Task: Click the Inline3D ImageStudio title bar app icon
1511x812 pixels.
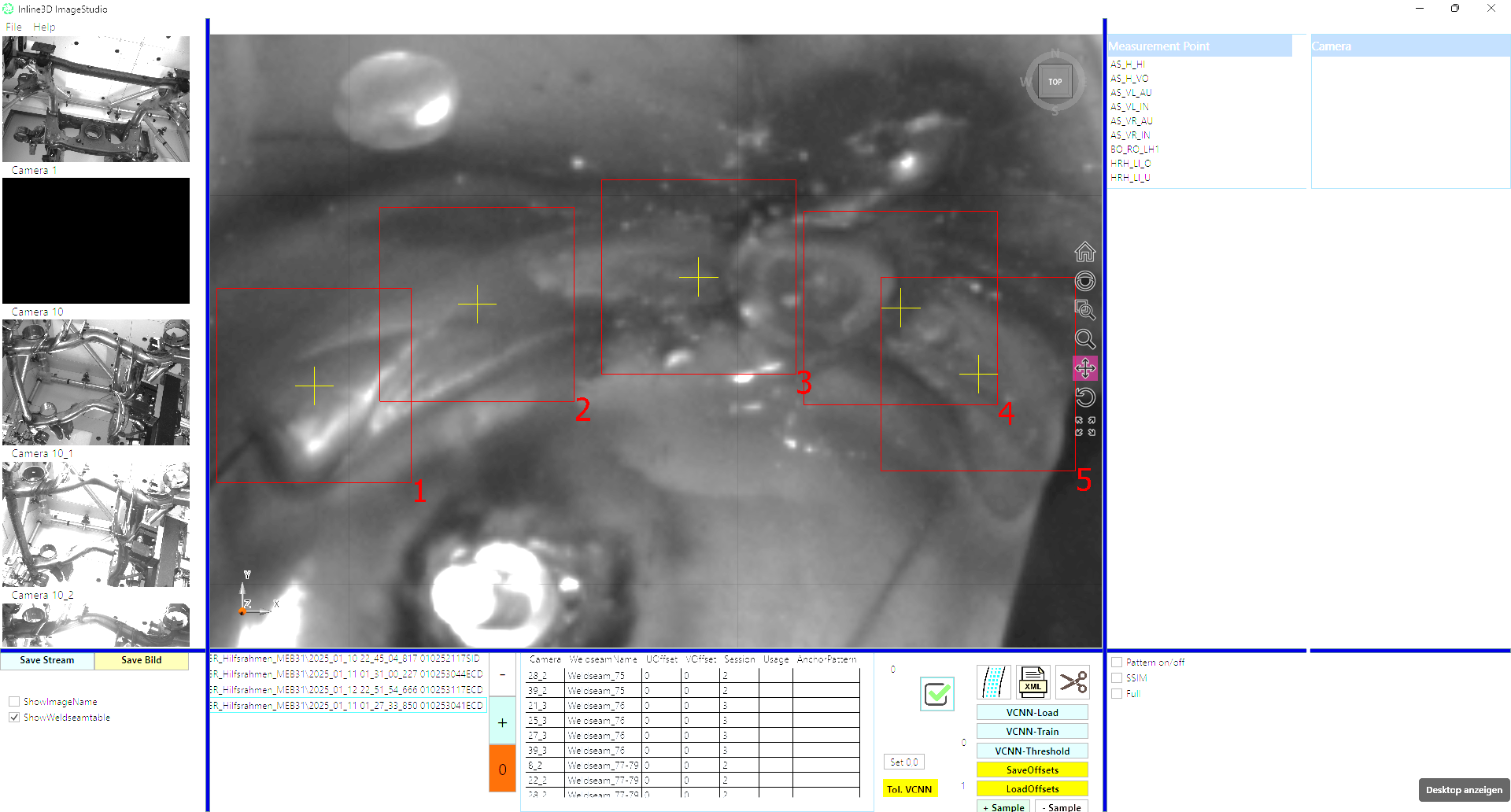Action: tap(9, 9)
